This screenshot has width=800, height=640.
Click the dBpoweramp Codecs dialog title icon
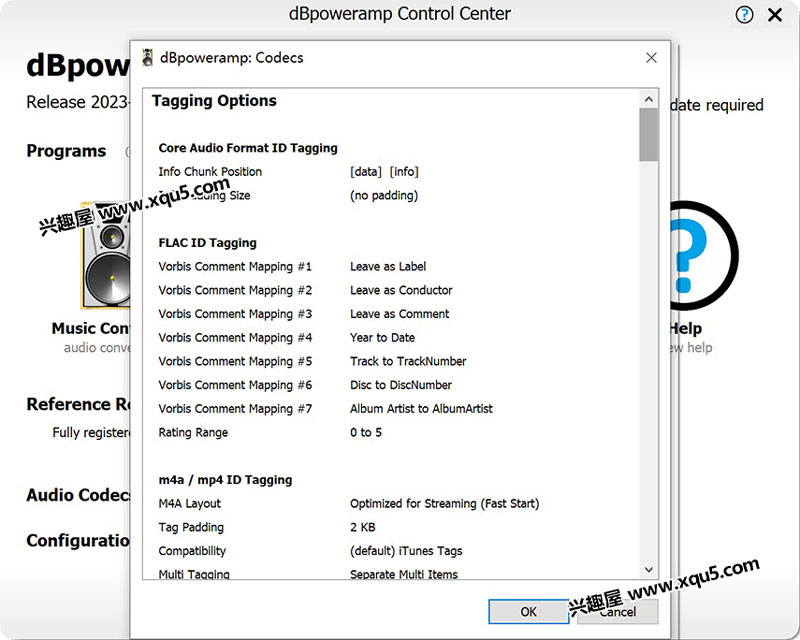[x=147, y=58]
